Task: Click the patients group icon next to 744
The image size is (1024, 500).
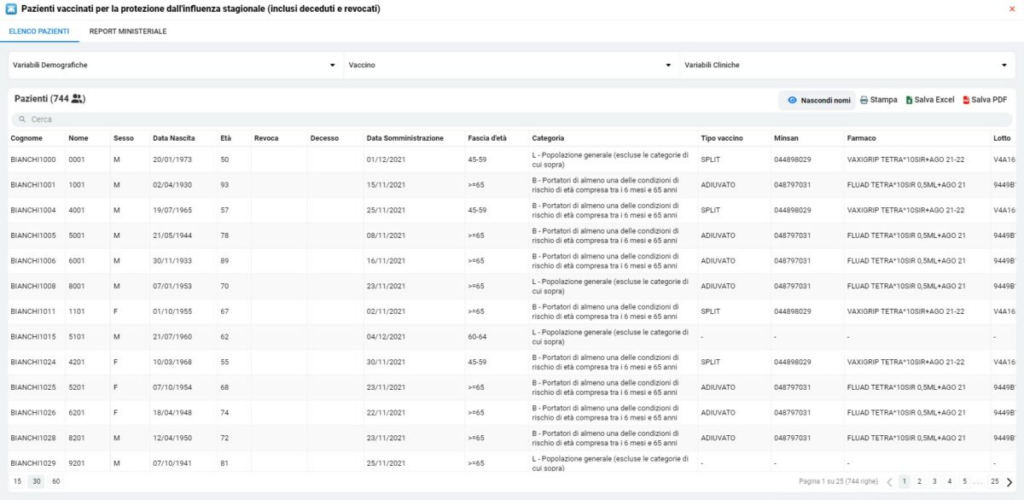Action: pyautogui.click(x=78, y=99)
